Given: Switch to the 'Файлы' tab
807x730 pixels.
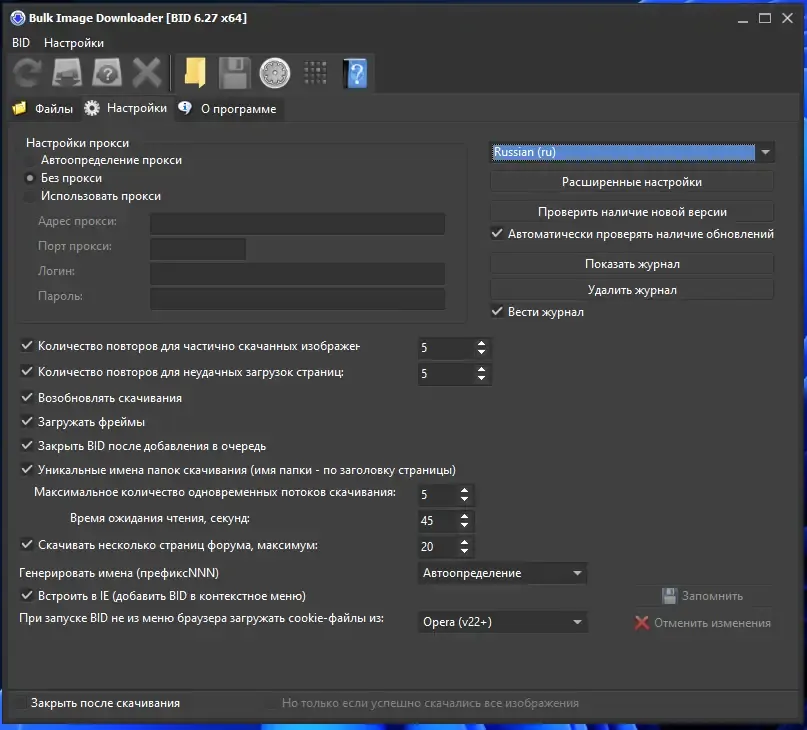Looking at the screenshot, I should 43,109.
